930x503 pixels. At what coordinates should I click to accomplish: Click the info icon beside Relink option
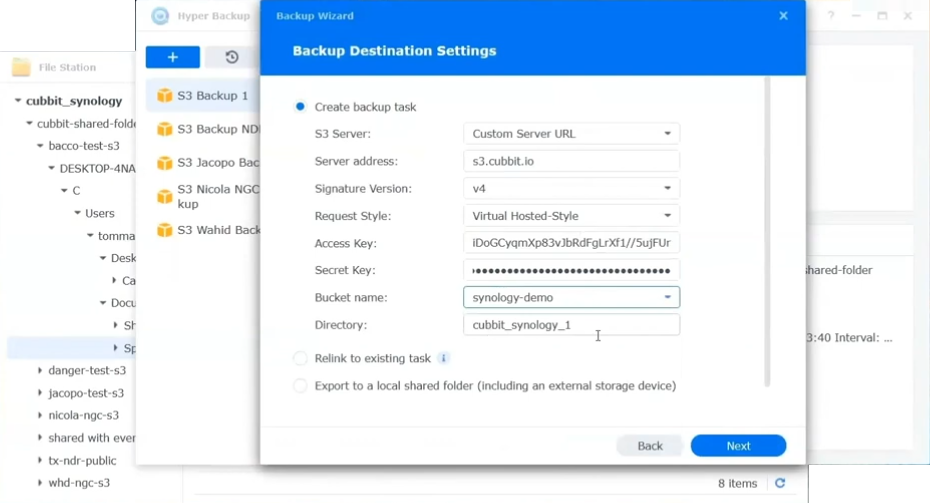(x=444, y=358)
